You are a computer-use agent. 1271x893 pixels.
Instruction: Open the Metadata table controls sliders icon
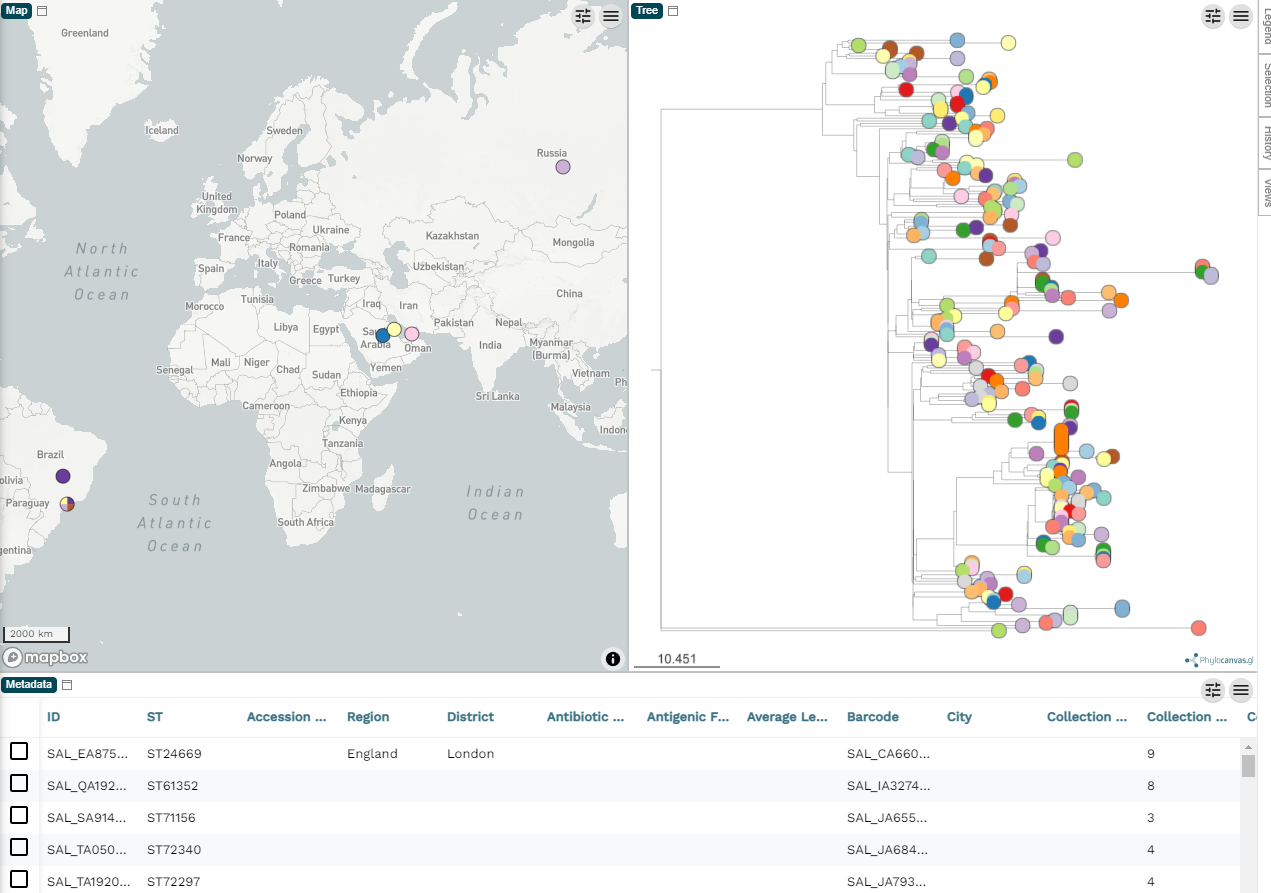[x=1213, y=689]
